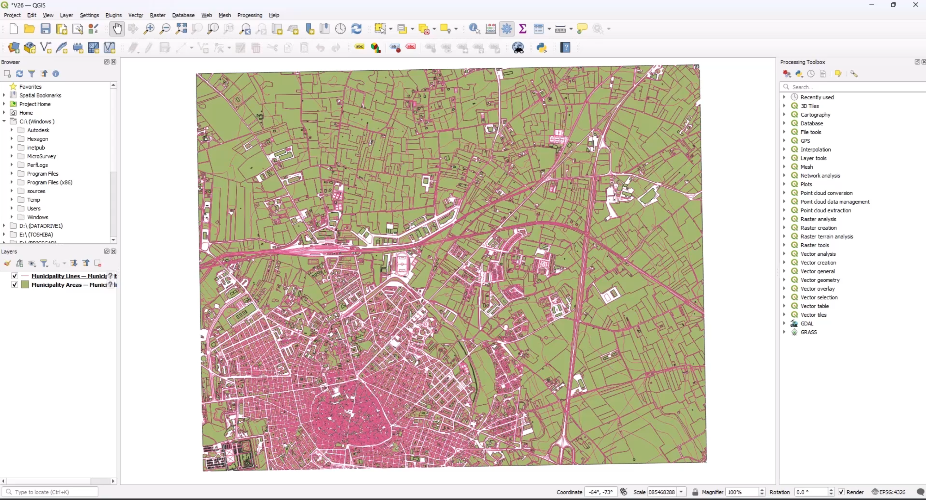Open the Scale dropdown in status bar
Viewport: 926px width, 500px height.
682,492
